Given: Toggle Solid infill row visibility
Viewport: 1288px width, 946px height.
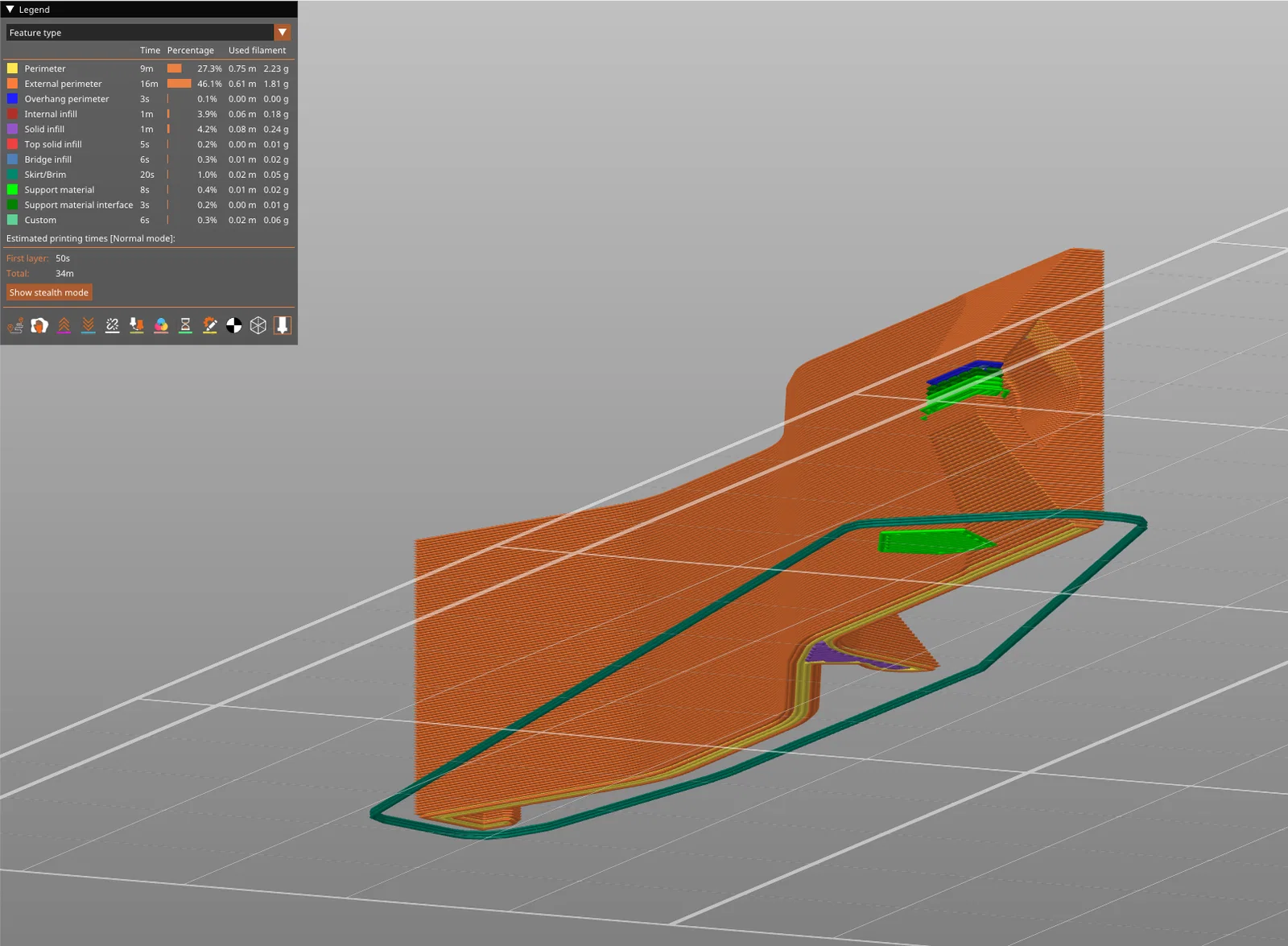Looking at the screenshot, I should coord(149,129).
